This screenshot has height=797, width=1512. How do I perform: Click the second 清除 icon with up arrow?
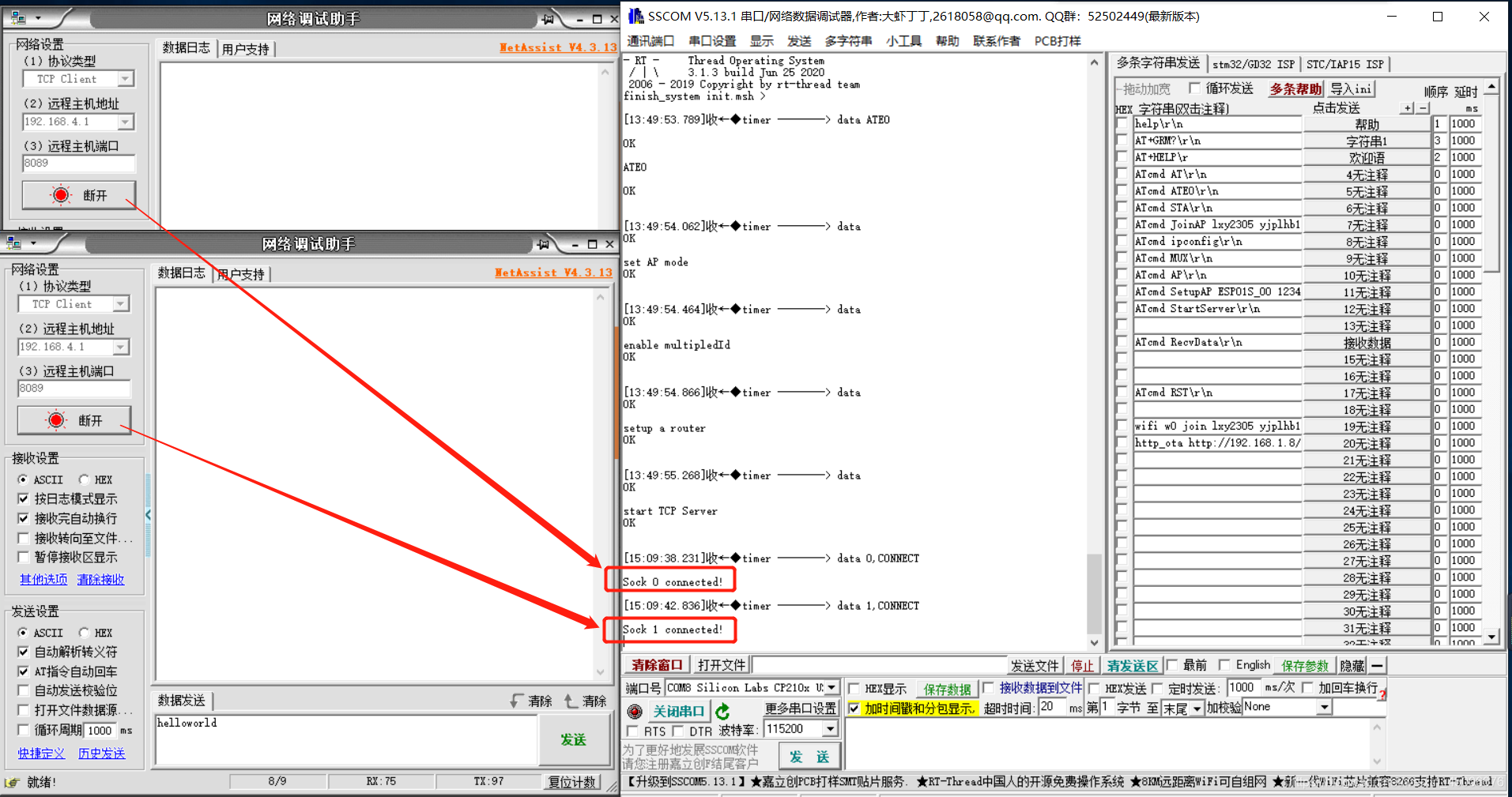coord(571,701)
